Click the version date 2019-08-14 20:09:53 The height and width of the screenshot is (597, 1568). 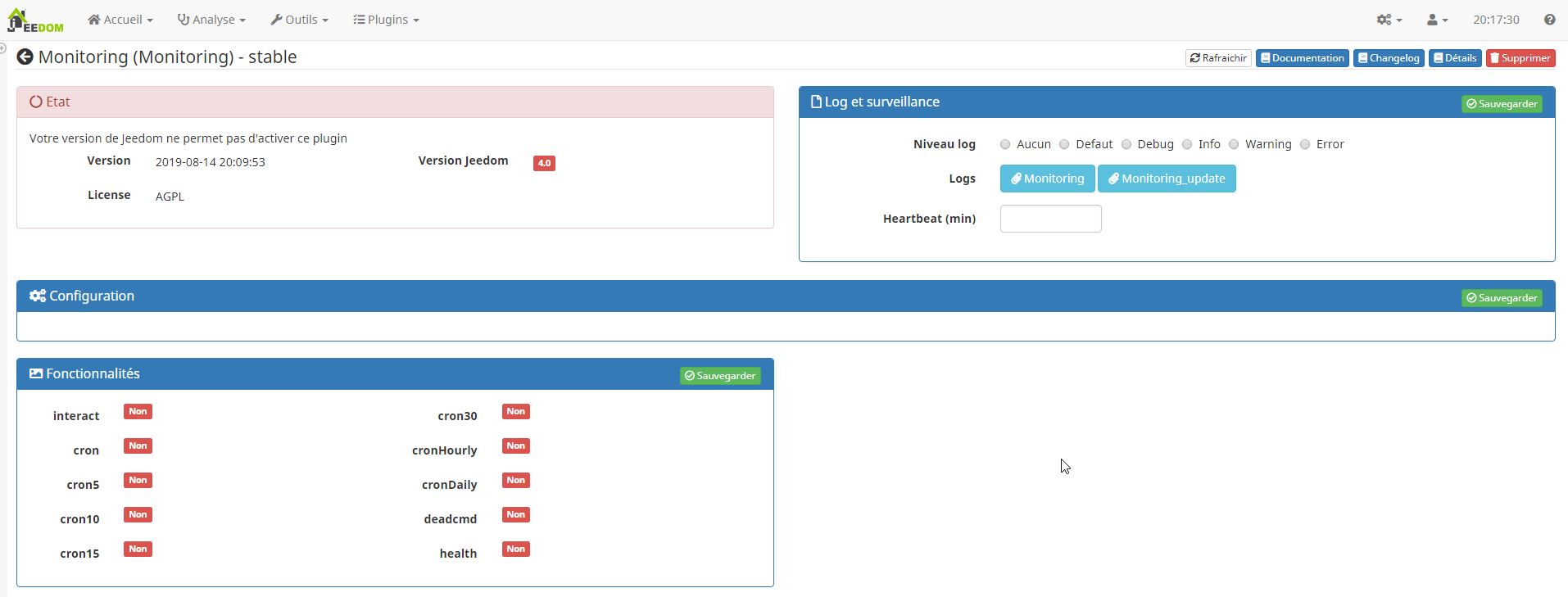click(211, 162)
